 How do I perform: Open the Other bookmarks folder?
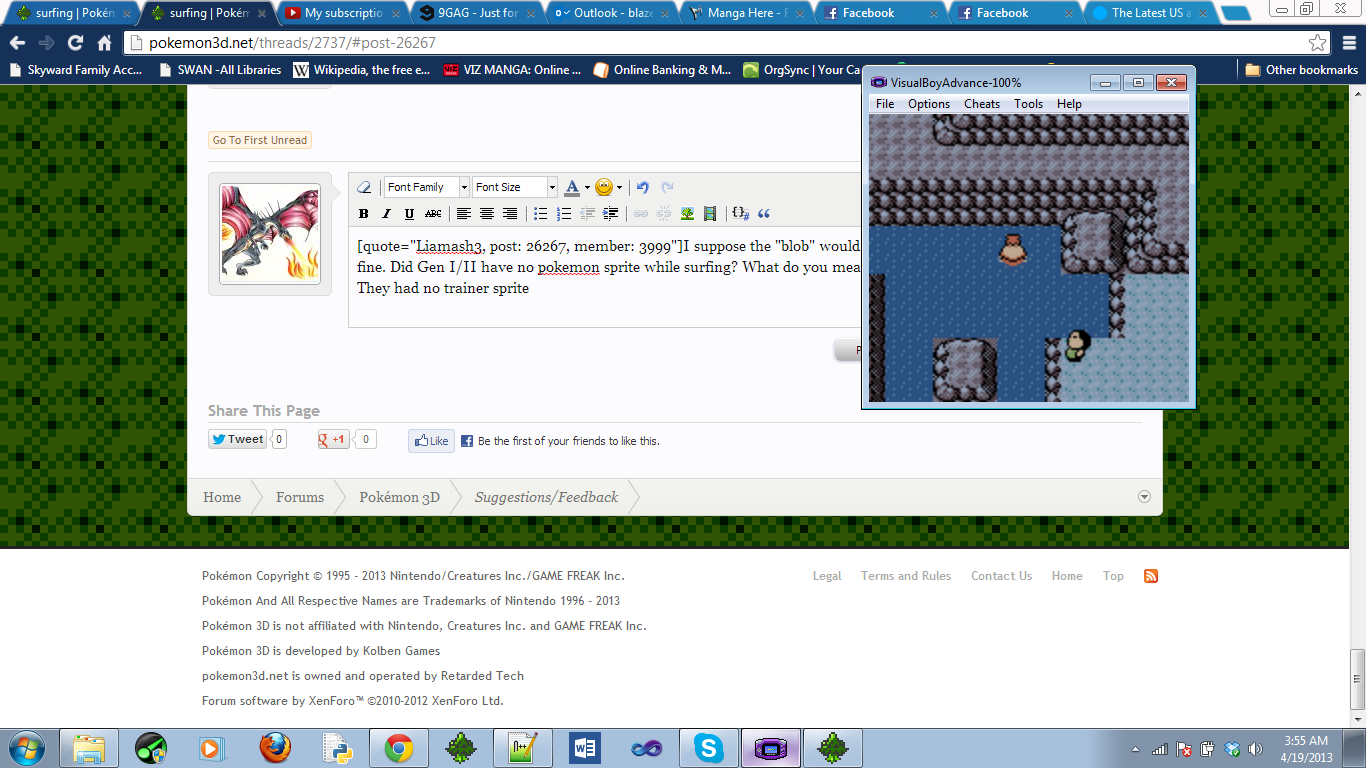coord(1301,70)
